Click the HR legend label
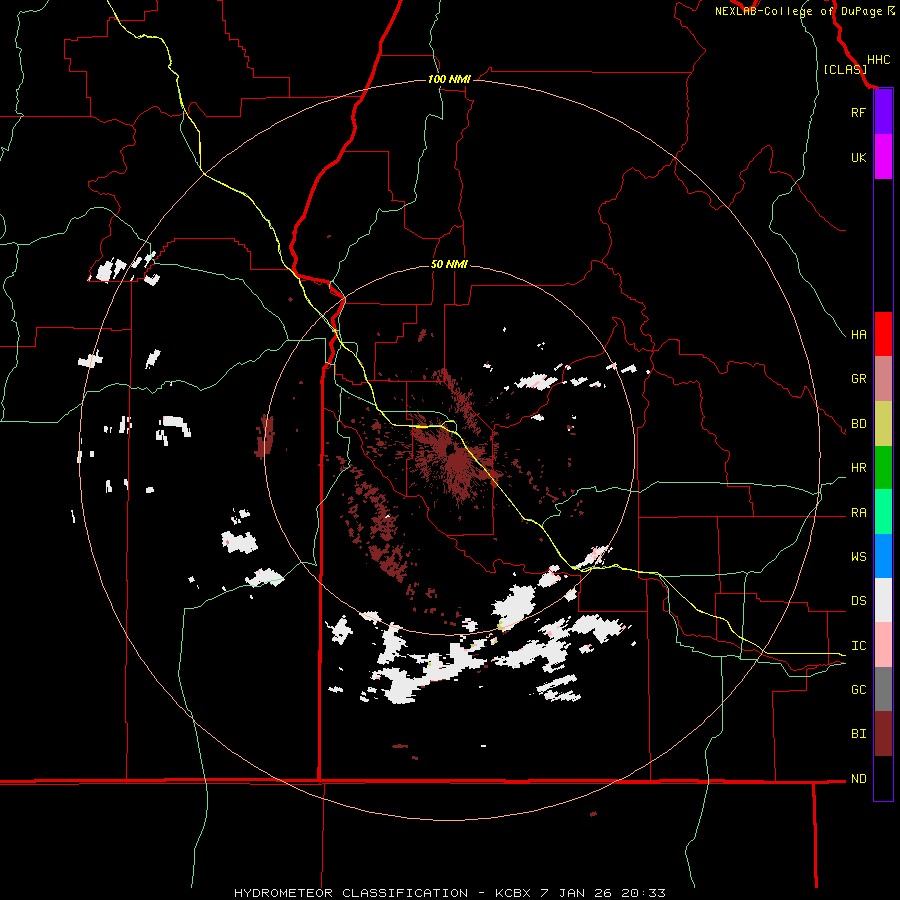Image resolution: width=900 pixels, height=900 pixels. [x=858, y=468]
